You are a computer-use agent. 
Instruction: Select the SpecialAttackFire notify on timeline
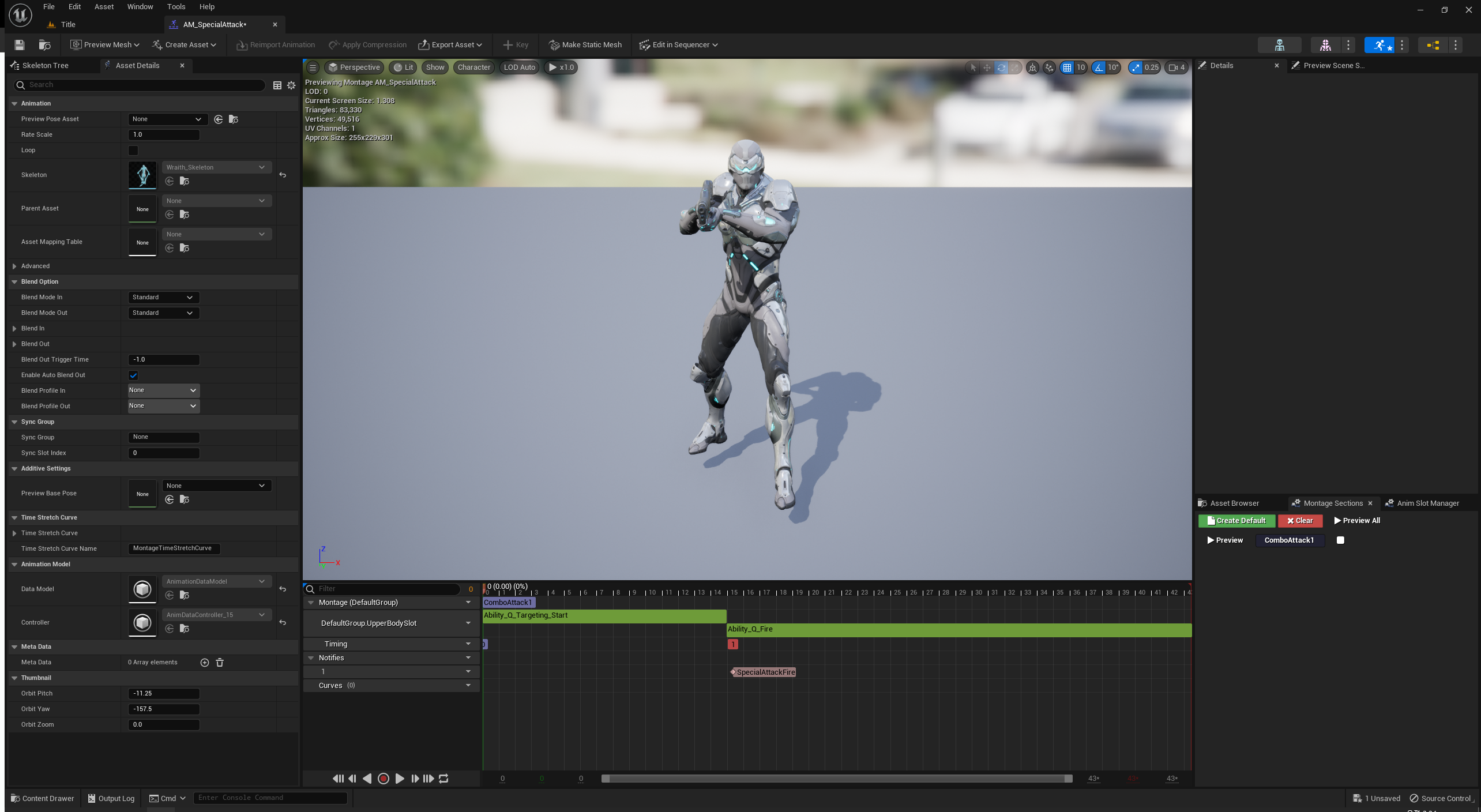765,672
